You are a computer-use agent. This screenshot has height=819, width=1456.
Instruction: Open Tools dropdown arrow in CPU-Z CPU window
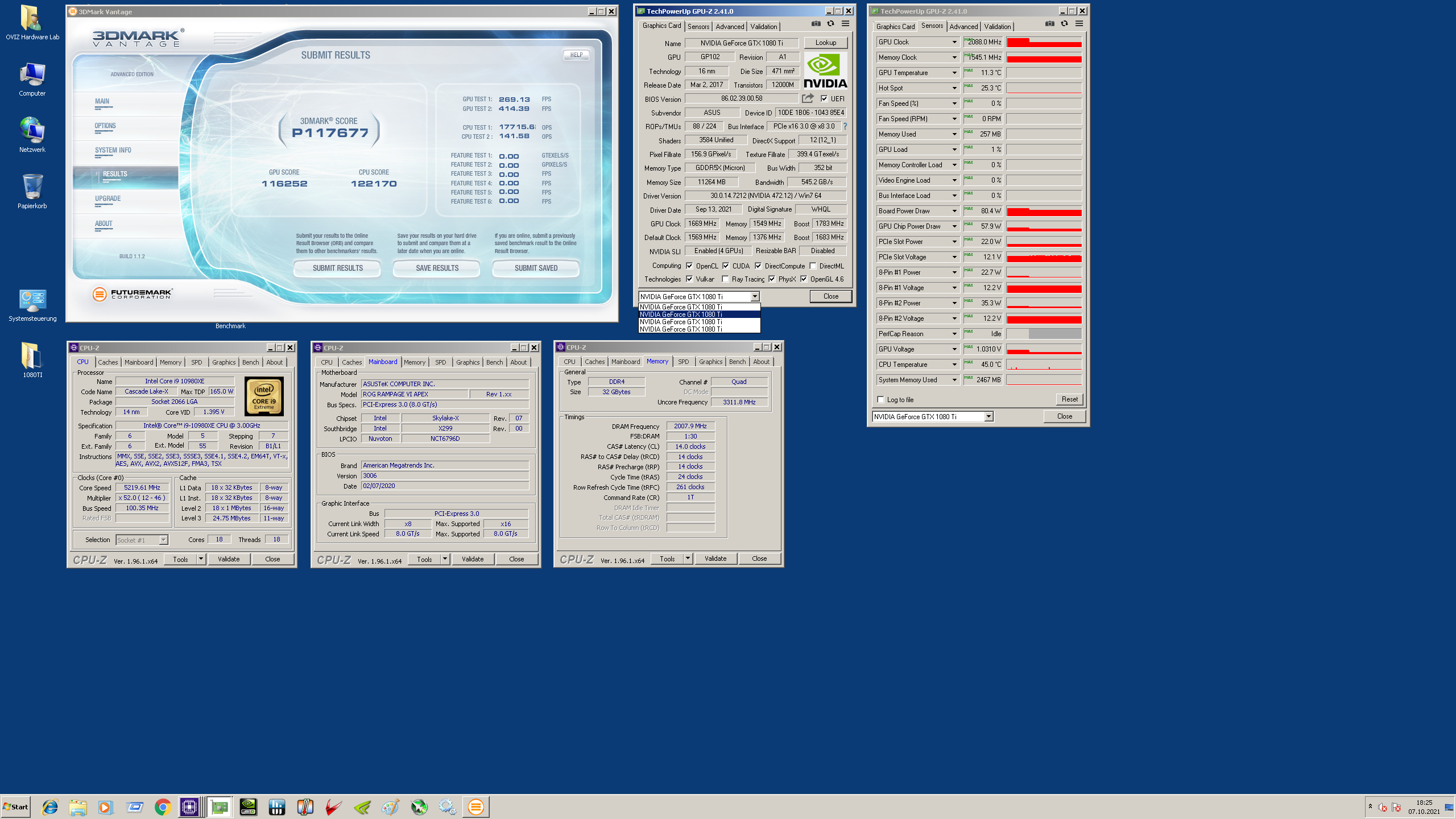click(201, 559)
